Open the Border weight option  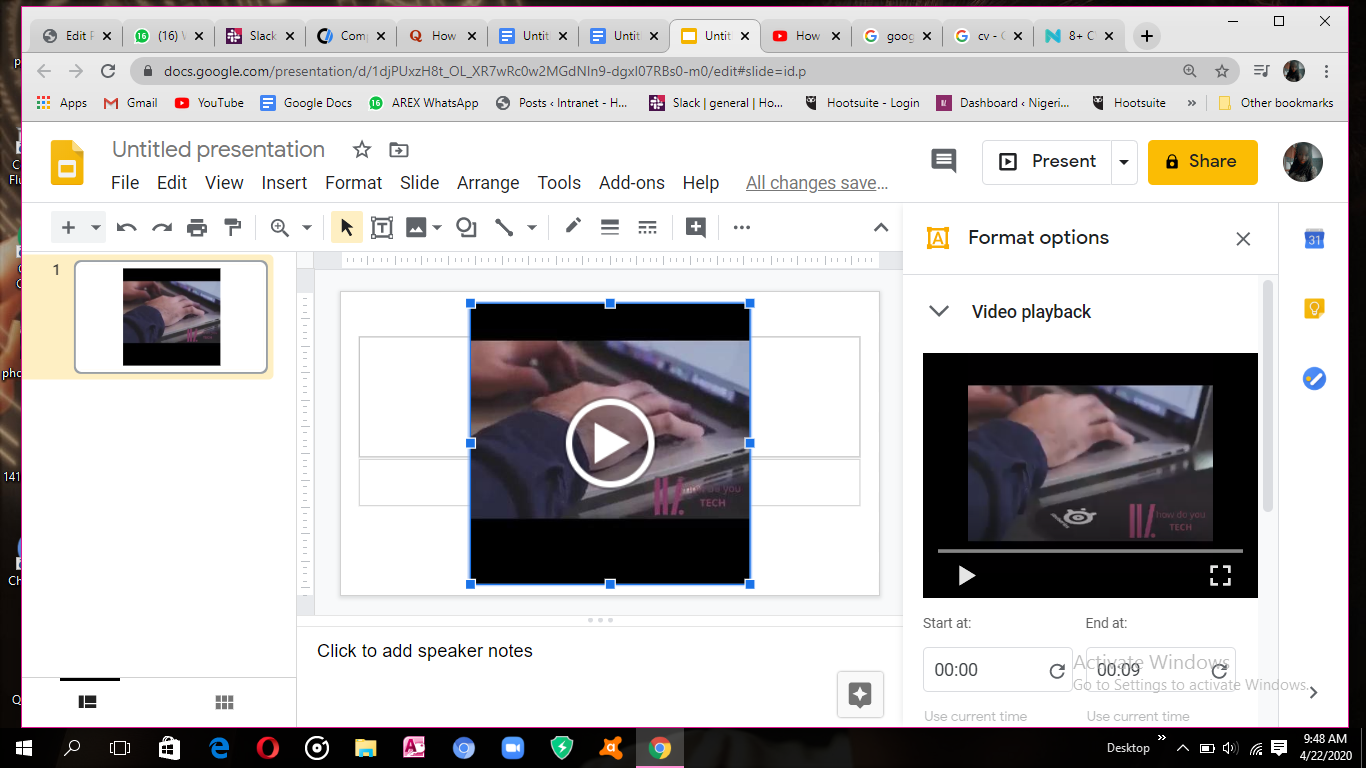click(x=610, y=228)
